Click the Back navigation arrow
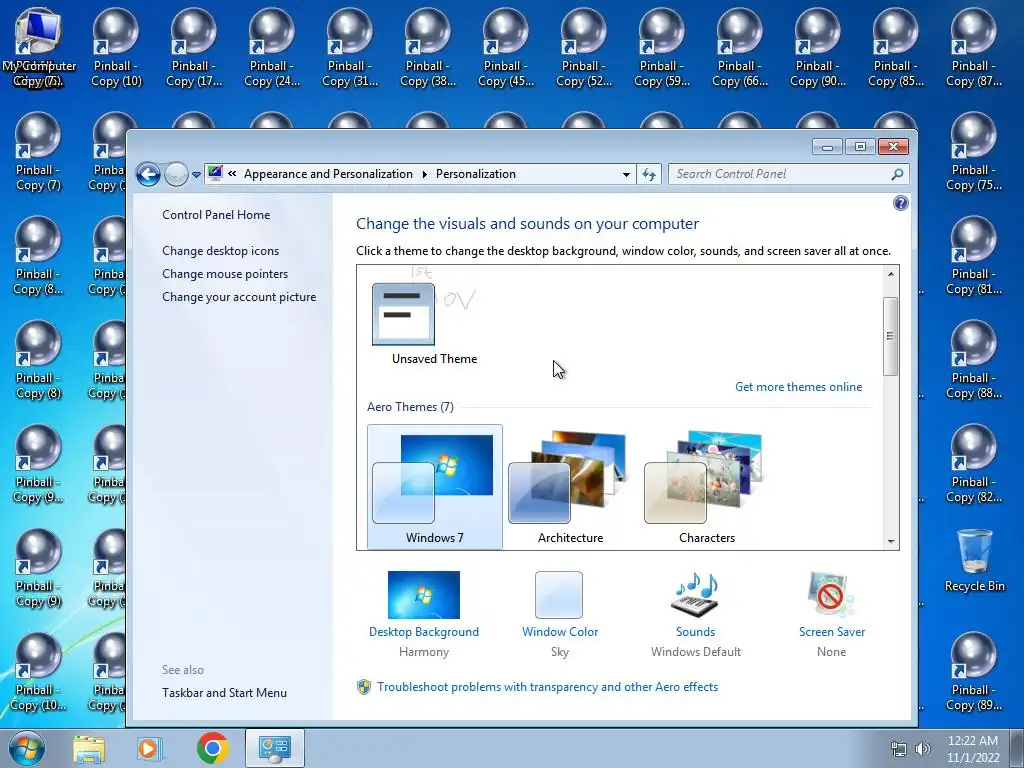 [148, 174]
